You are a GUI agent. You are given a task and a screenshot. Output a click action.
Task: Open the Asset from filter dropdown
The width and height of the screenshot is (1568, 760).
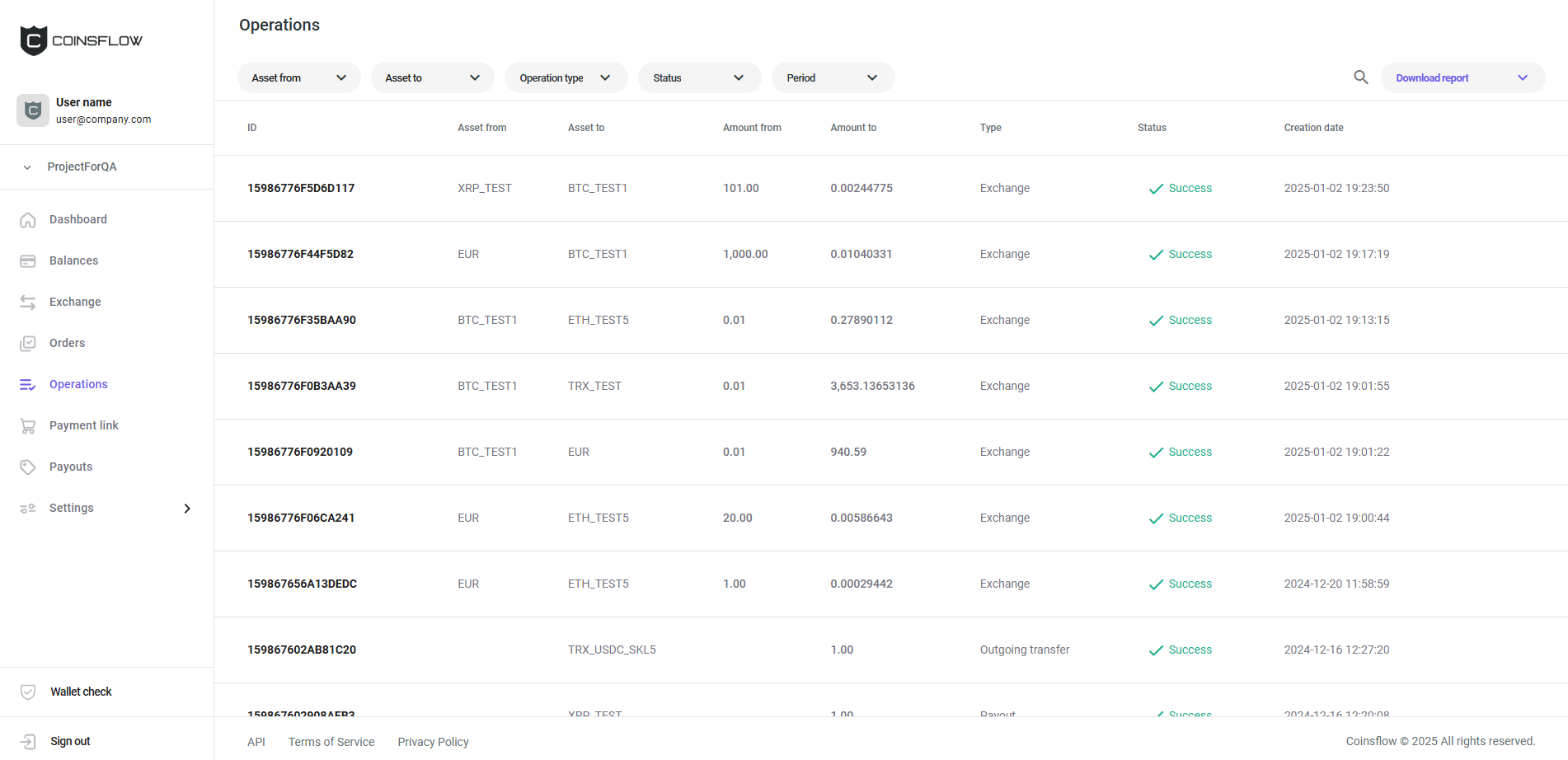(298, 77)
